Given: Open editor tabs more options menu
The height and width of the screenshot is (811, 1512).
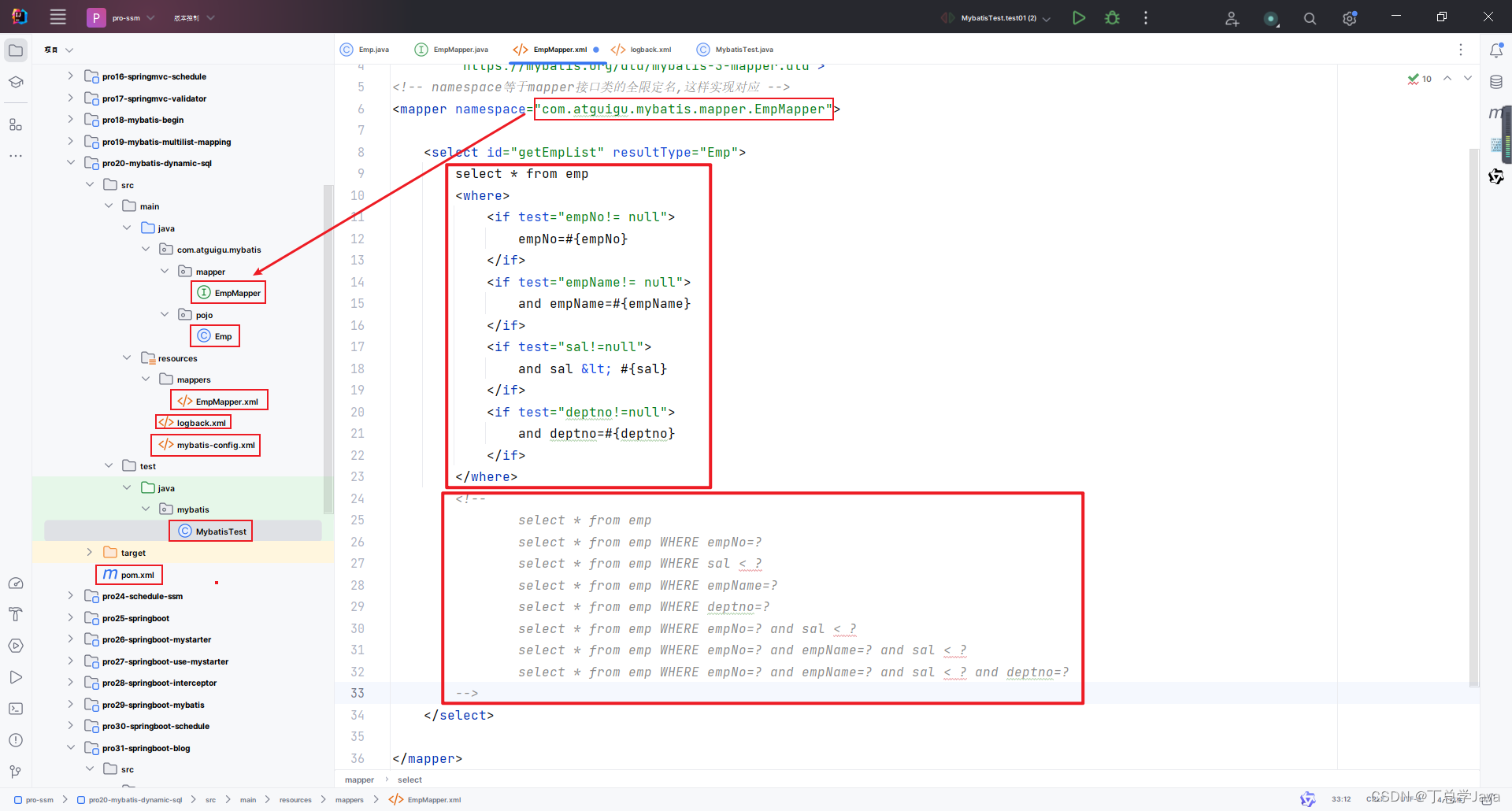Looking at the screenshot, I should [x=1461, y=50].
